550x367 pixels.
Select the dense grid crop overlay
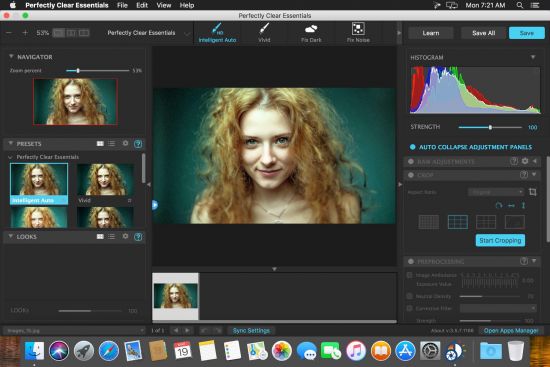429,222
